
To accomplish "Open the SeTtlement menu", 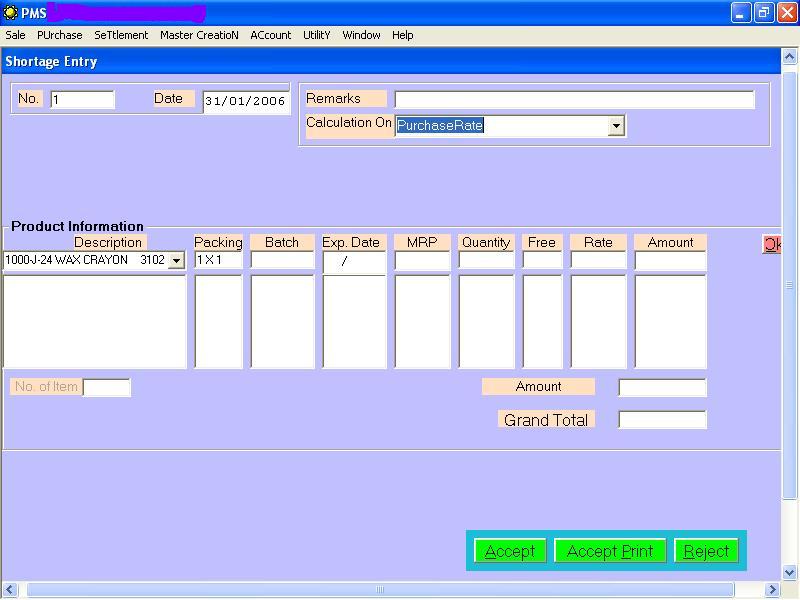I will (x=121, y=35).
